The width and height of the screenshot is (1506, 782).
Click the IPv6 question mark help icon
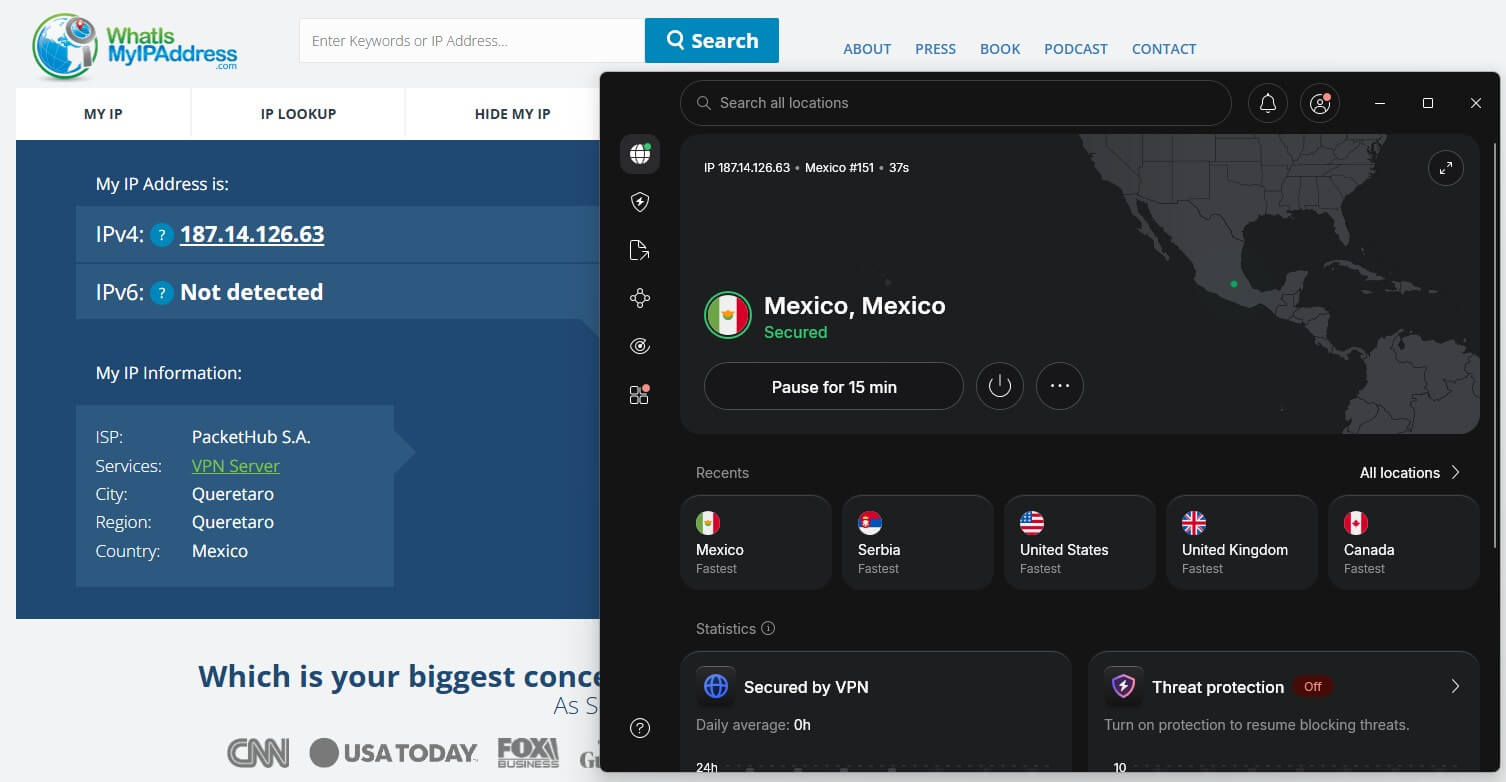162,293
